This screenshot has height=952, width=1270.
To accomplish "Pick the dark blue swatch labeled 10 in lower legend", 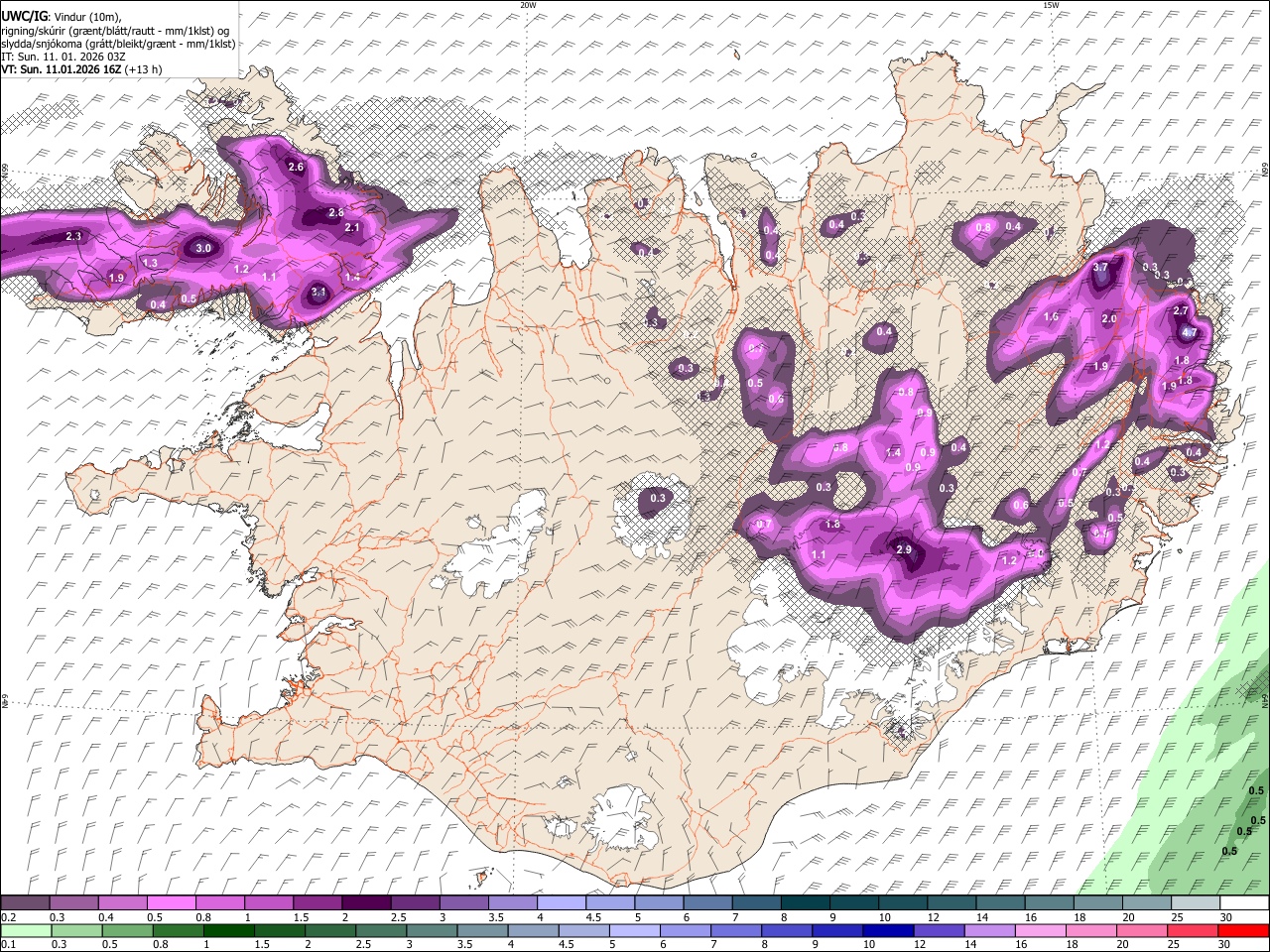I will (888, 930).
